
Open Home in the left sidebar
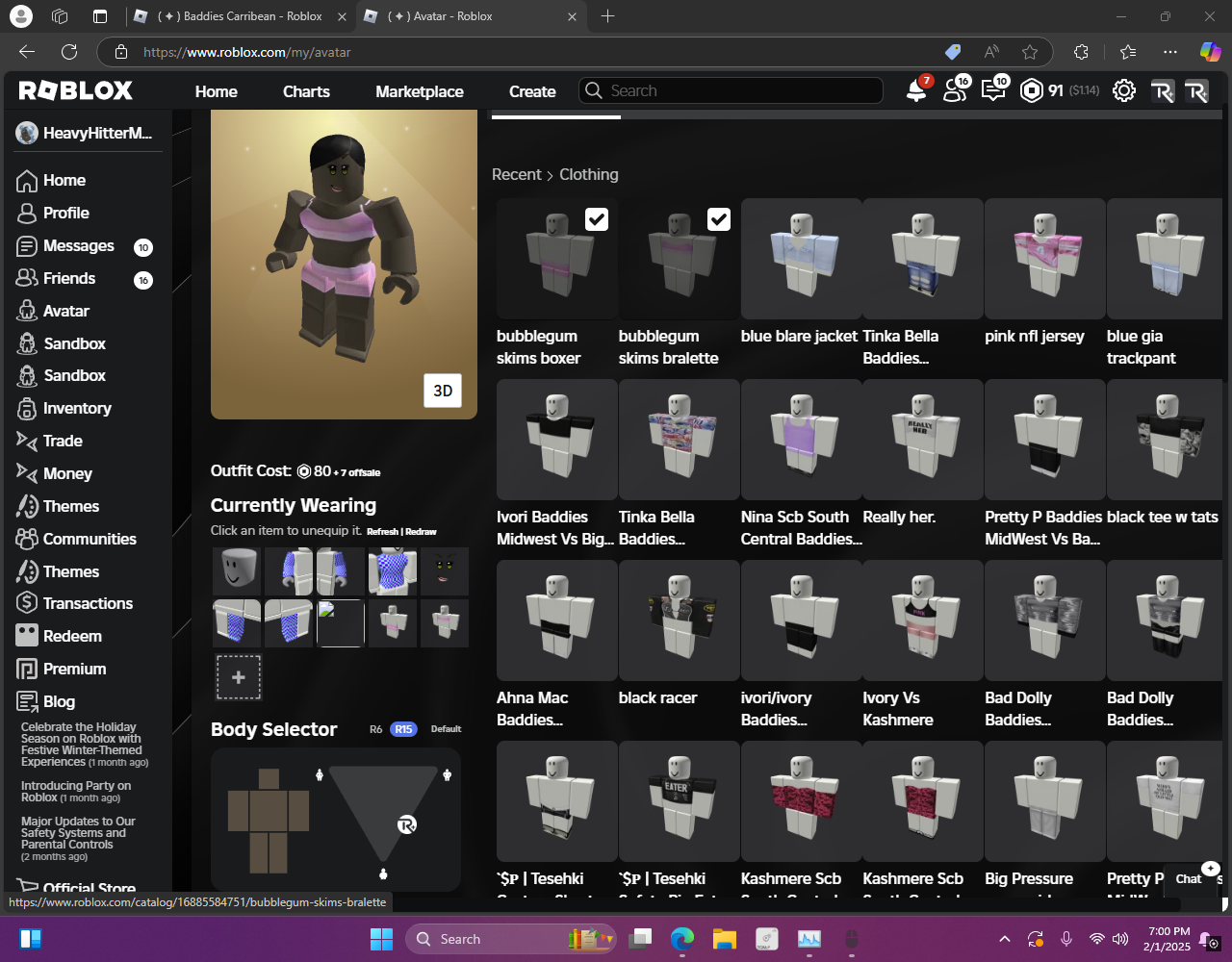pyautogui.click(x=64, y=180)
